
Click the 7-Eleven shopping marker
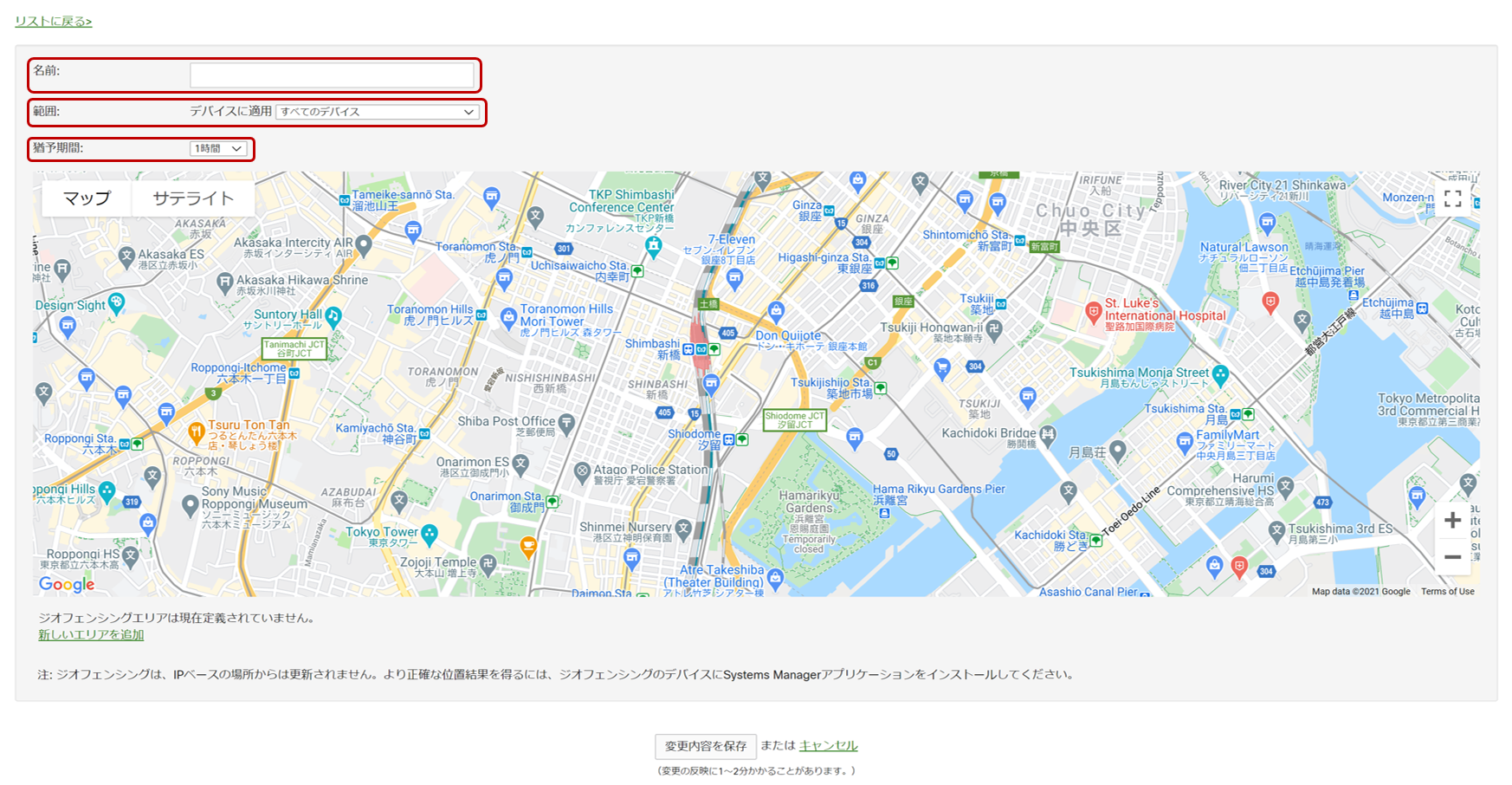point(735,278)
